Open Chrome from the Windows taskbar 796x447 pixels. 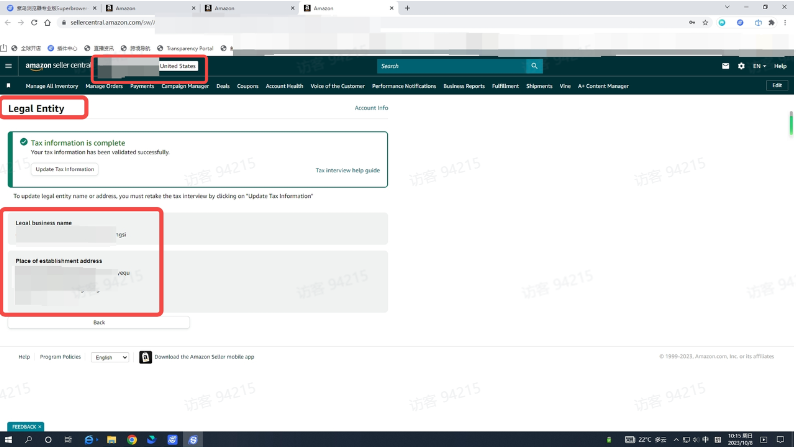[132, 439]
